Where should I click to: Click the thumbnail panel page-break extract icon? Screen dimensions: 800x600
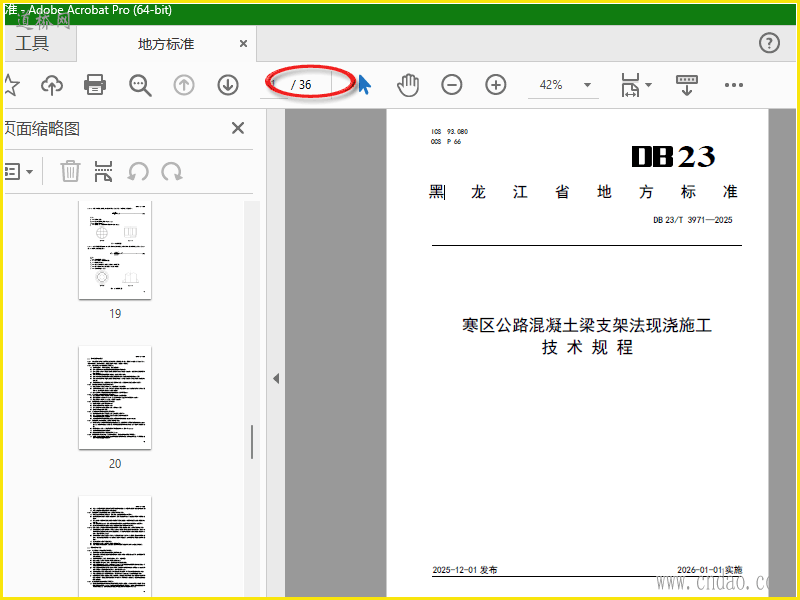103,171
